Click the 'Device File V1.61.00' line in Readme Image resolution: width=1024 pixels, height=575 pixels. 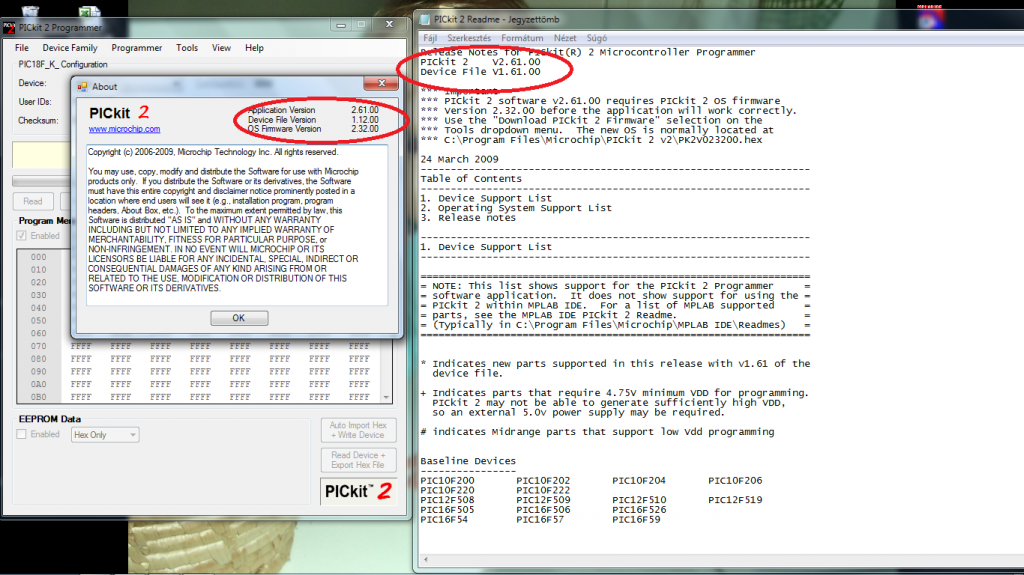(480, 72)
